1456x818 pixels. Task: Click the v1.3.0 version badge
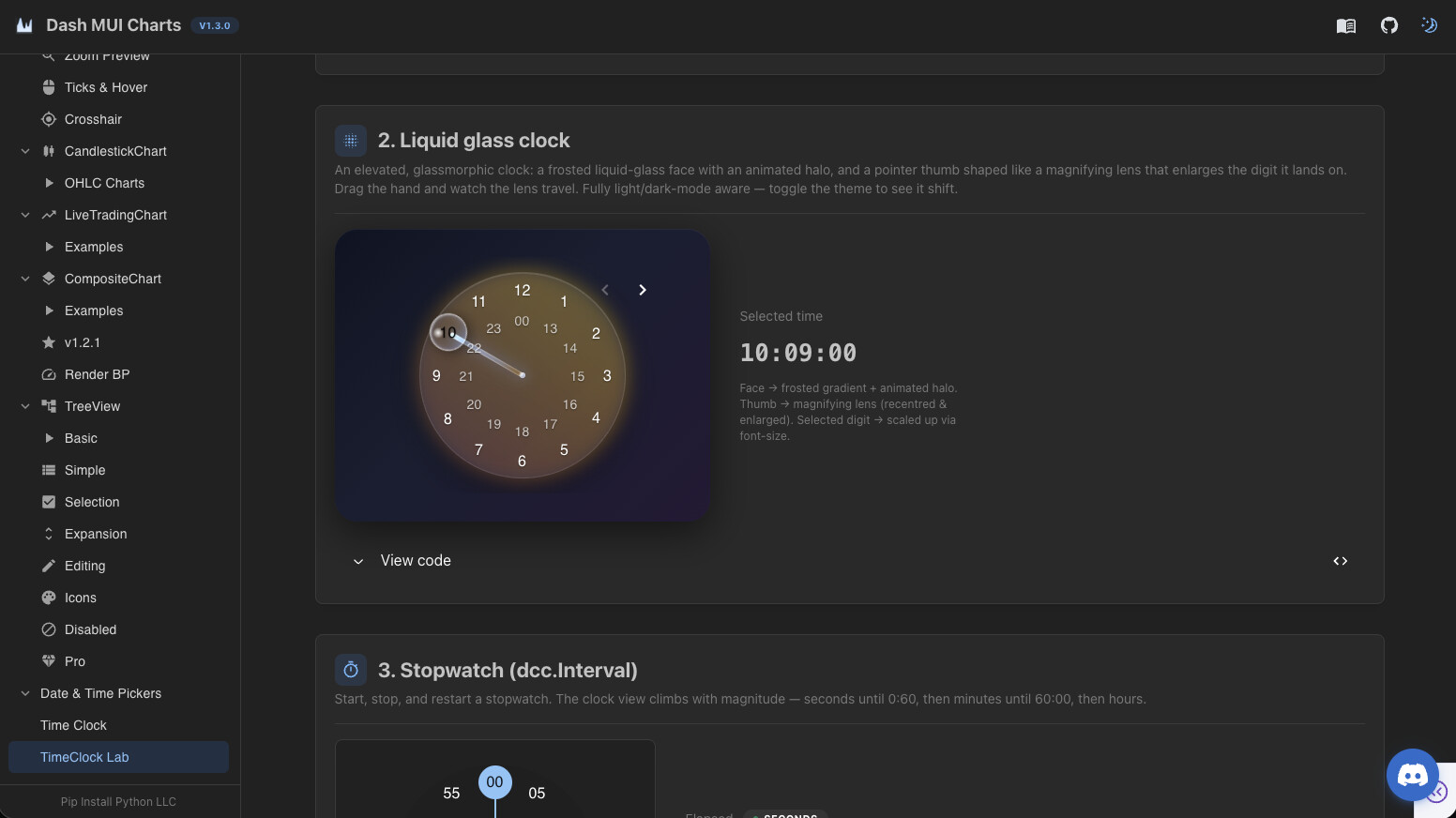(215, 25)
